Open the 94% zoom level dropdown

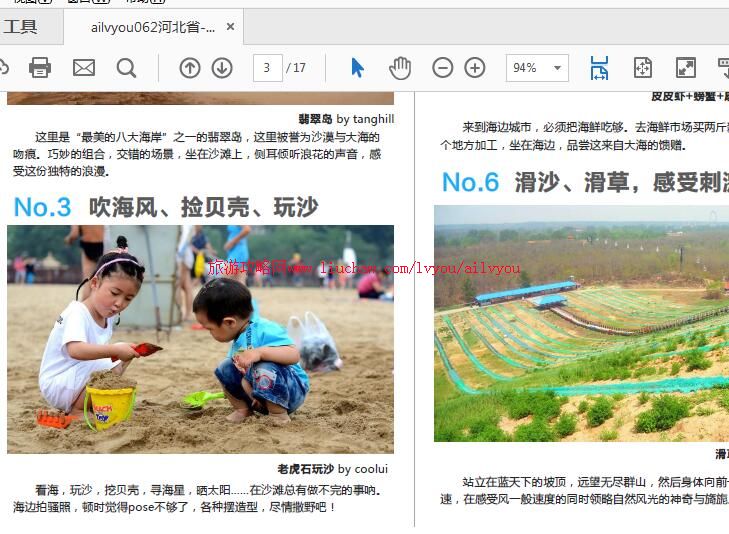(559, 68)
